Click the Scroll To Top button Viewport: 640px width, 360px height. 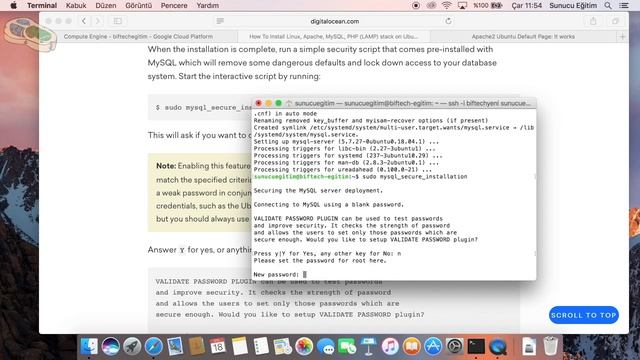coord(584,315)
